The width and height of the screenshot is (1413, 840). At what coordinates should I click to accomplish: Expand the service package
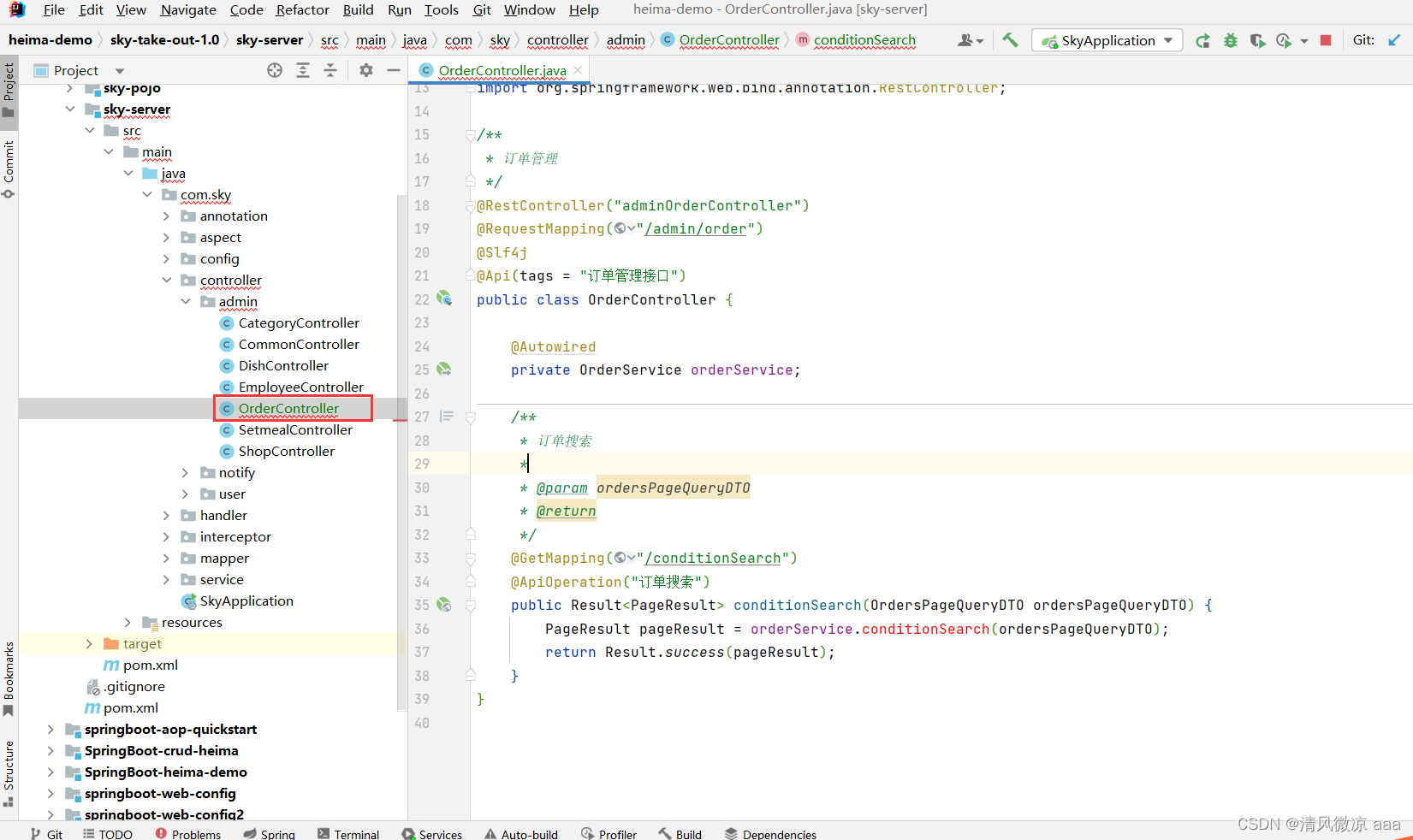tap(166, 579)
